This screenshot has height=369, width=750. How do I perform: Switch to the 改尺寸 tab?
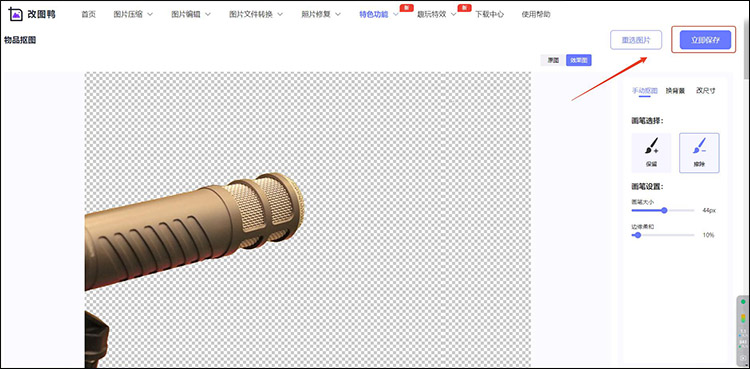point(706,90)
